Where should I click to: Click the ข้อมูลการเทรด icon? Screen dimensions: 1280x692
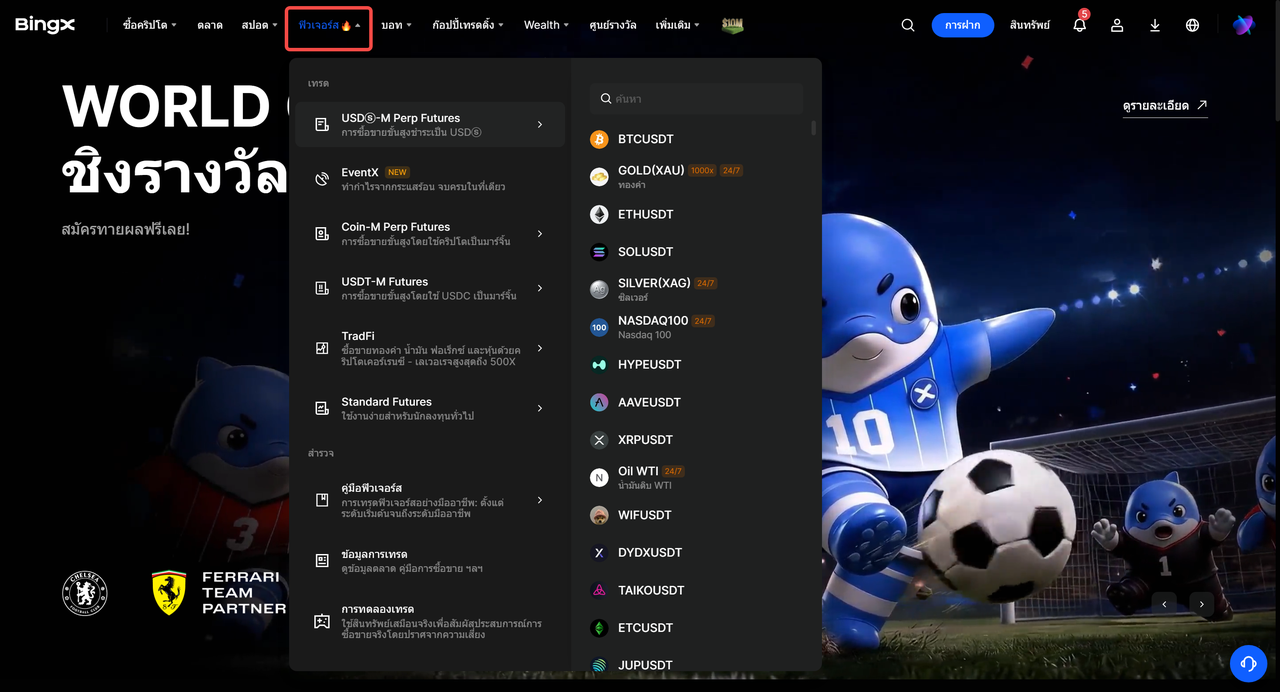322,561
